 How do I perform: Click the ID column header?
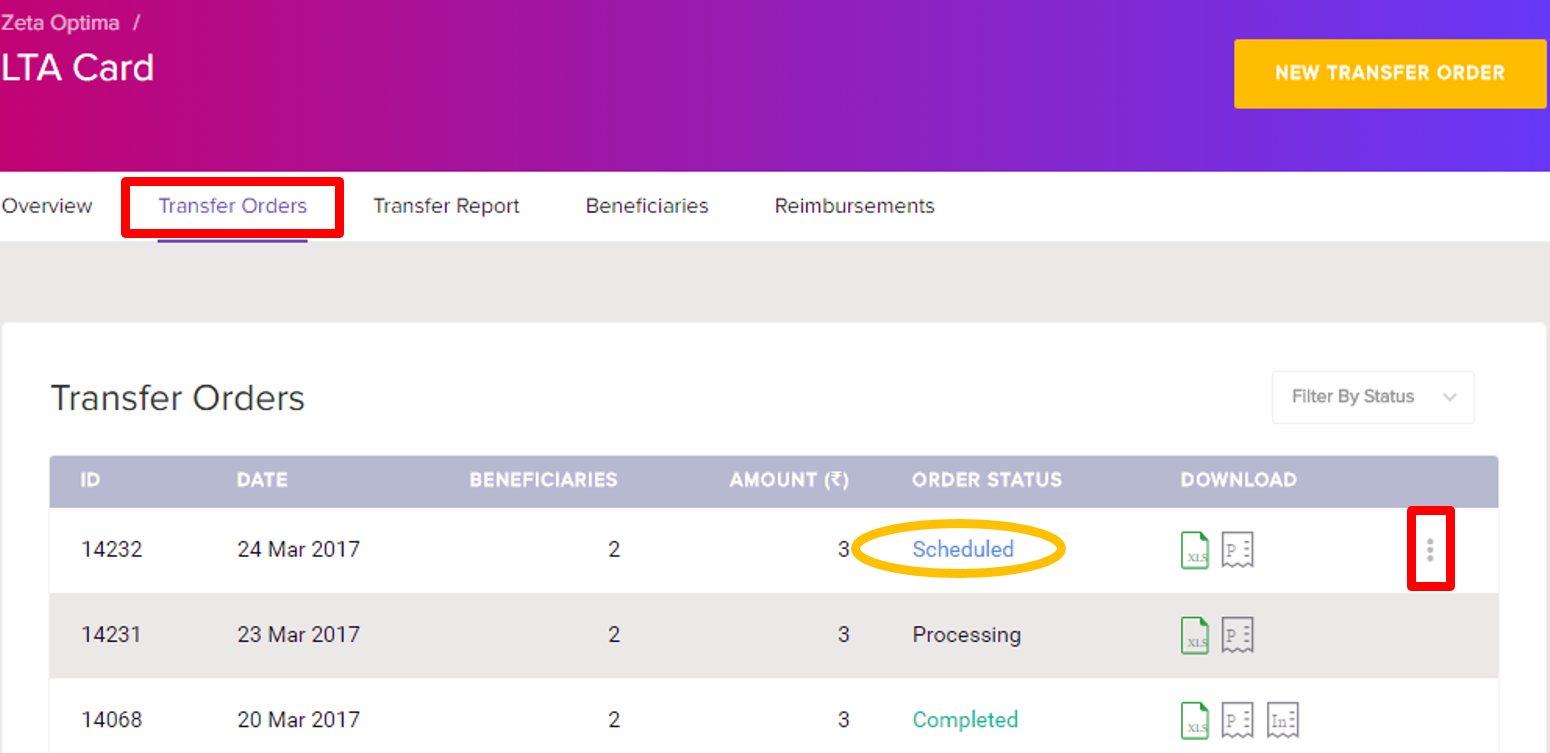[90, 480]
